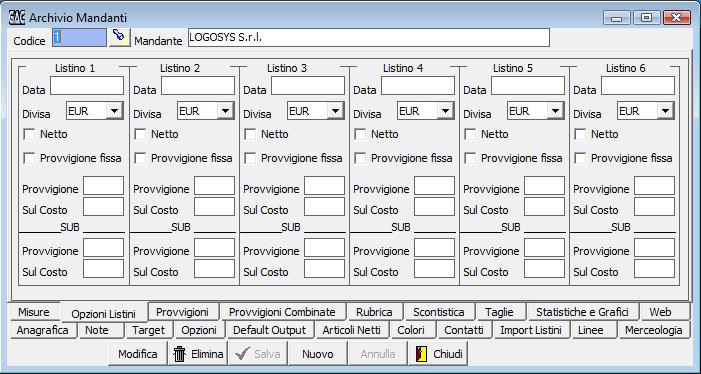
Task: Focus the Codice input field
Action: [80, 38]
